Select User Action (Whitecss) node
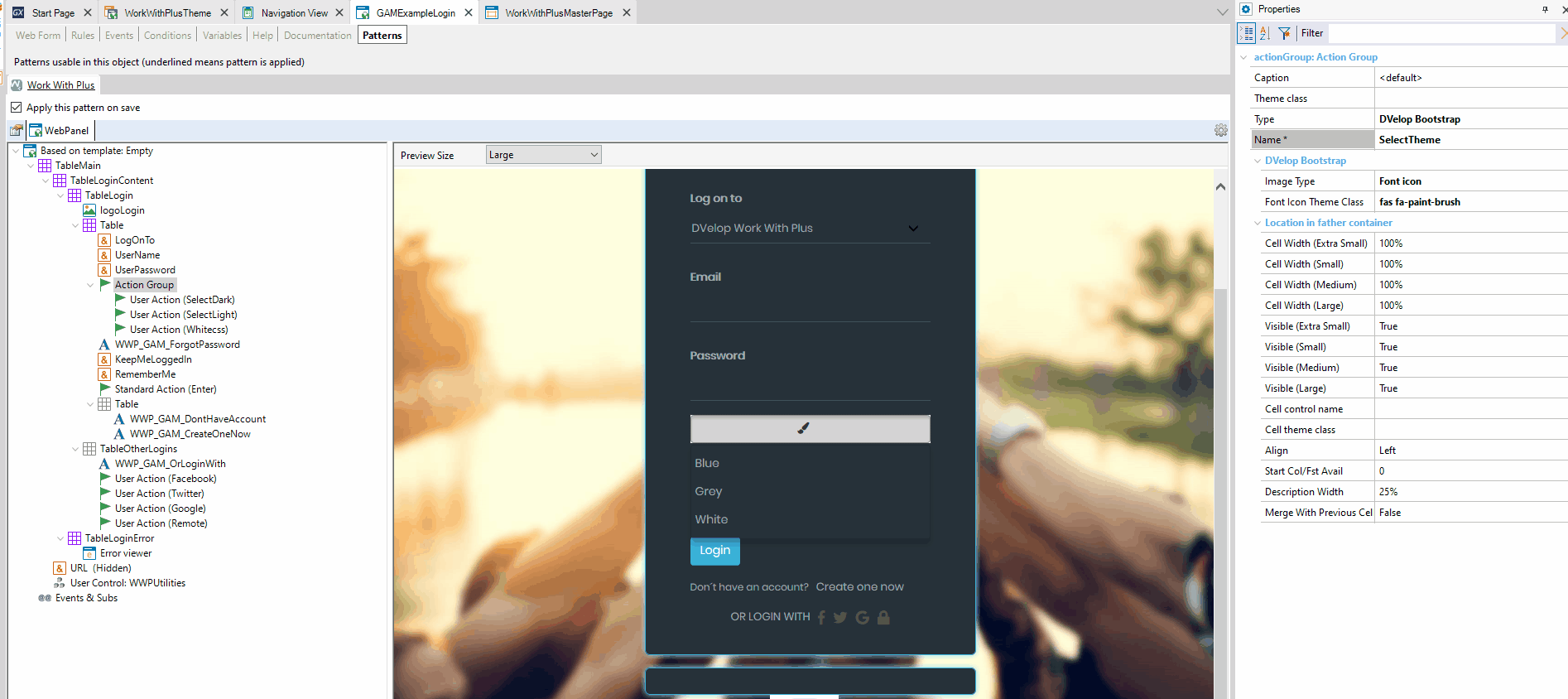This screenshot has height=699, width=1568. coord(179,330)
